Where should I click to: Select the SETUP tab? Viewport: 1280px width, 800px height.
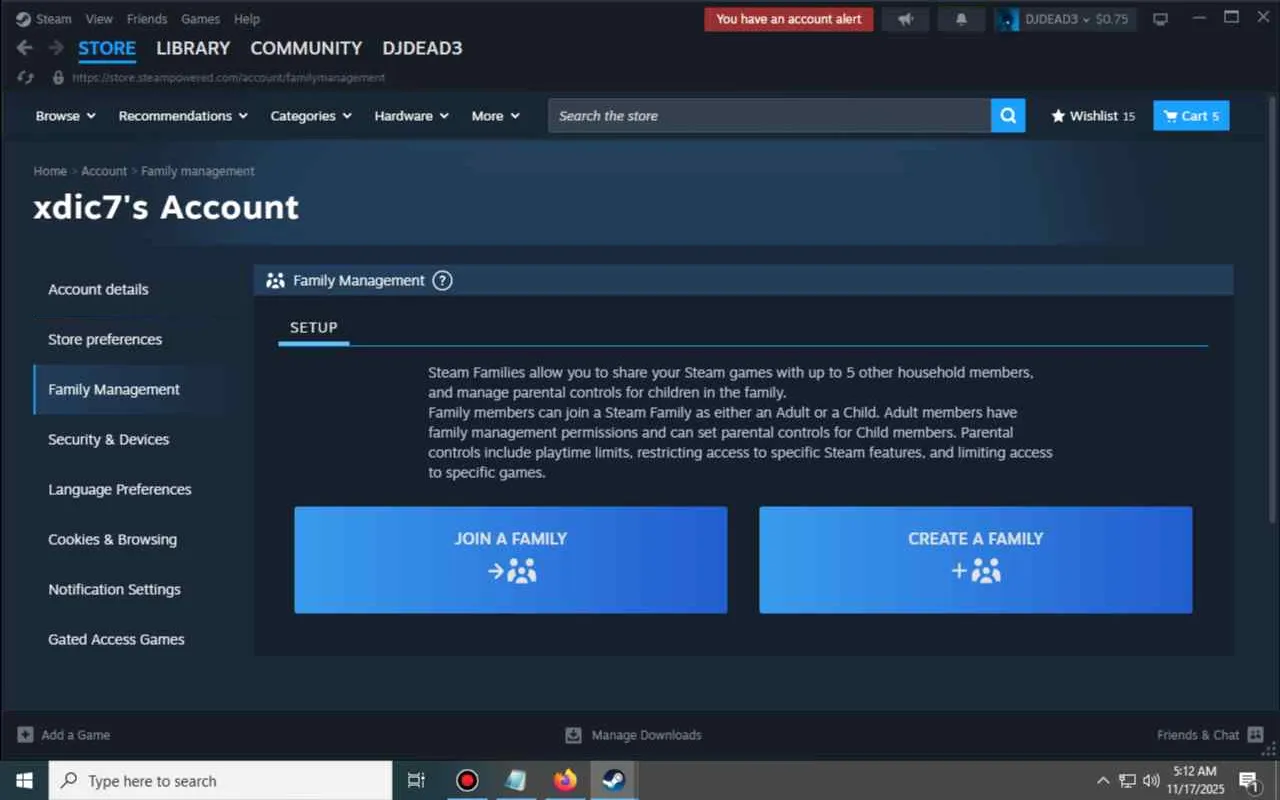(x=314, y=328)
